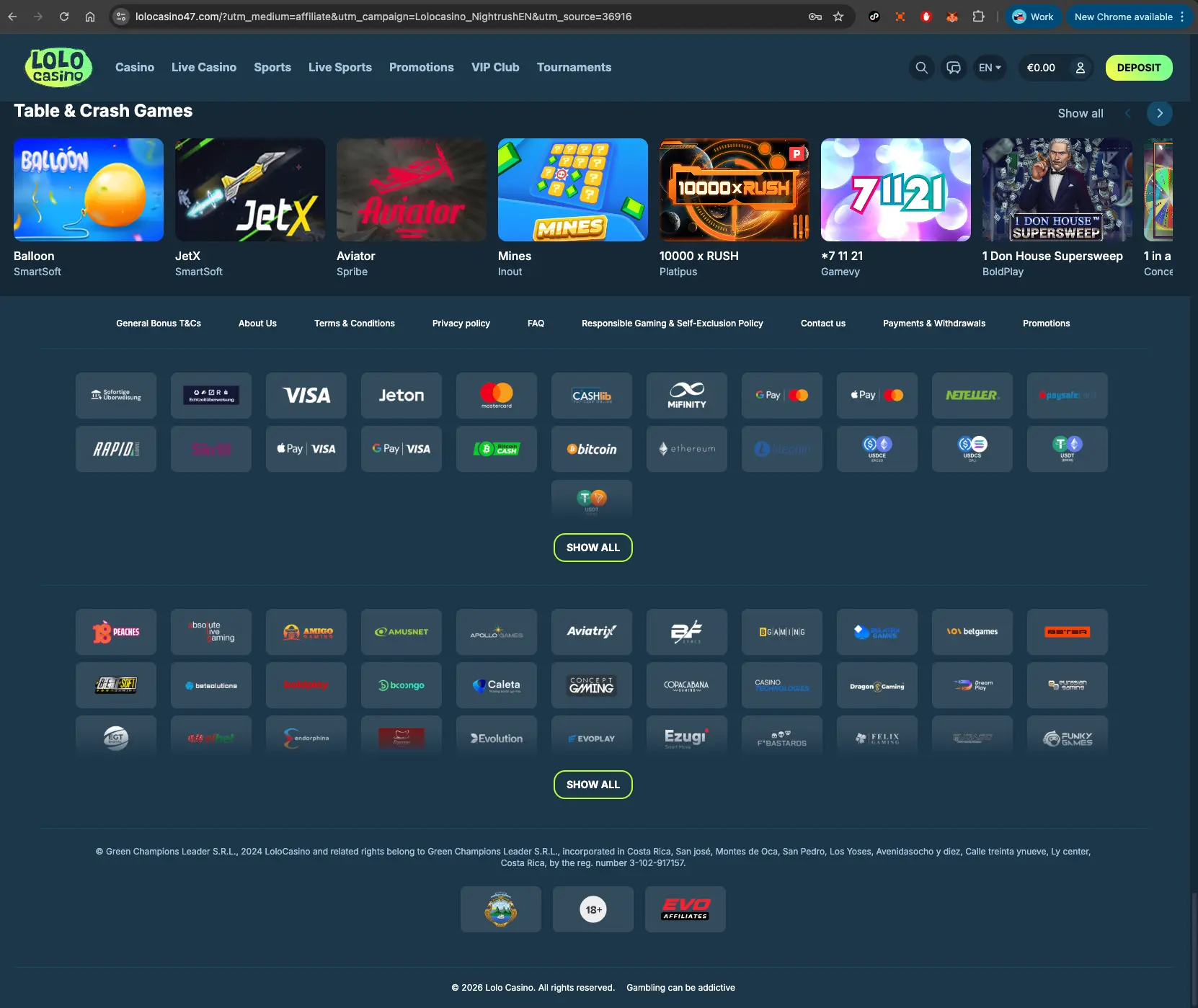
Task: Open Privacy policy footer link
Action: click(461, 324)
